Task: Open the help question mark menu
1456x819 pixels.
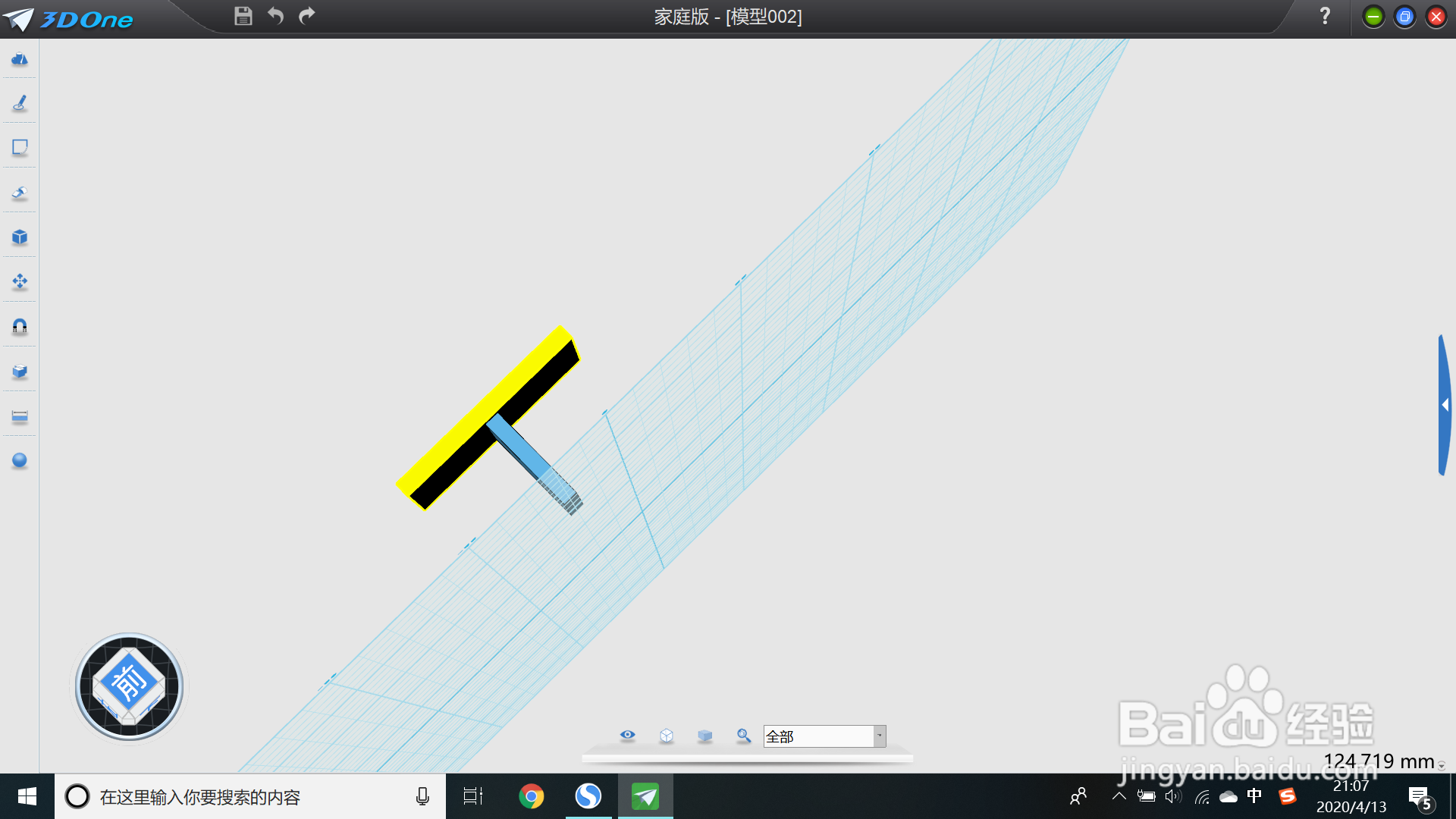Action: pos(1325,16)
